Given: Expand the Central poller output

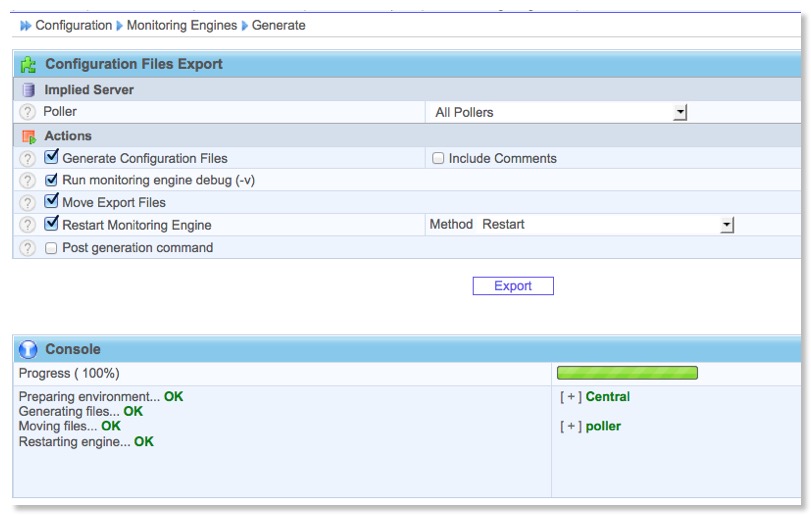Looking at the screenshot, I should 571,397.
